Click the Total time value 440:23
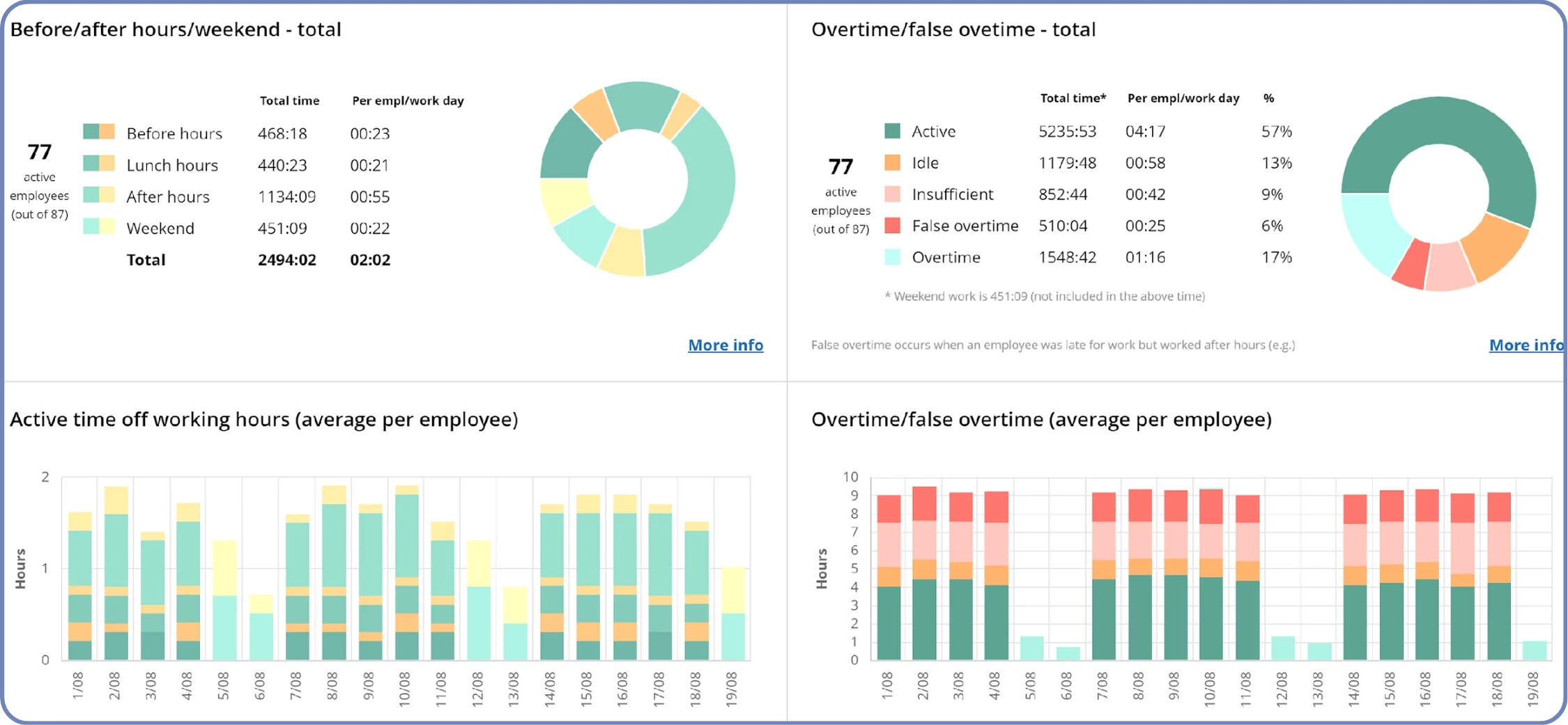This screenshot has height=725, width=1568. [282, 165]
